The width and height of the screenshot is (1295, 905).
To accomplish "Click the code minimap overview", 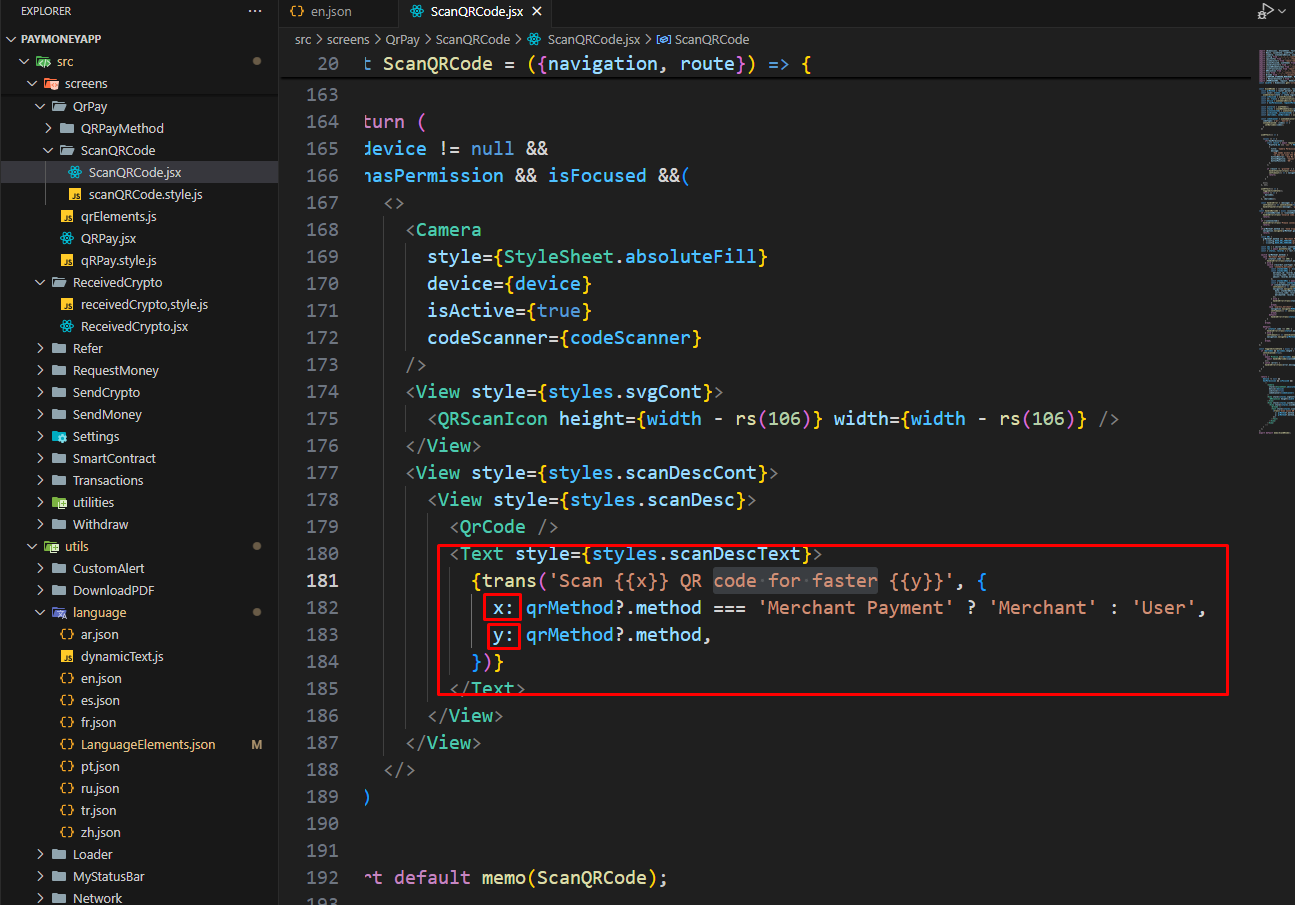I will pyautogui.click(x=1275, y=240).
